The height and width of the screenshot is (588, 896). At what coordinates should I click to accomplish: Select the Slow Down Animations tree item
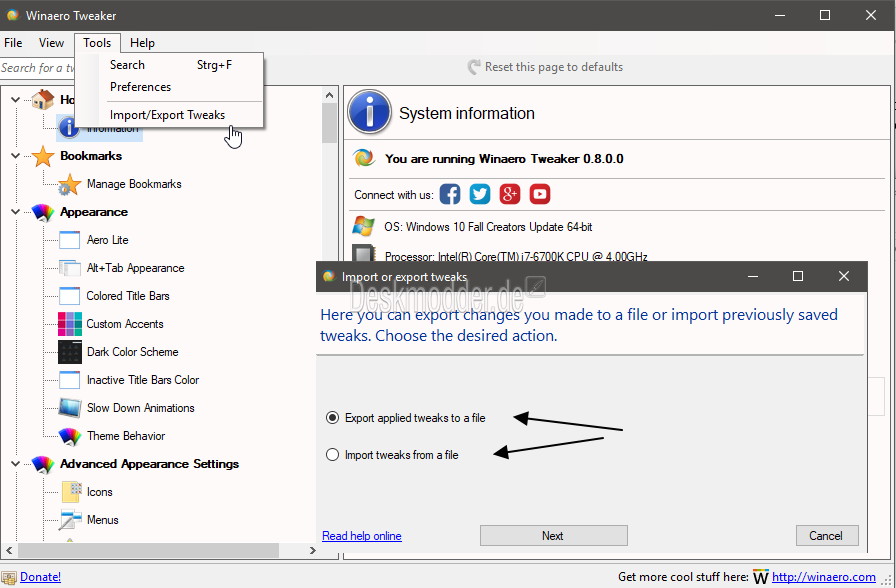point(141,408)
